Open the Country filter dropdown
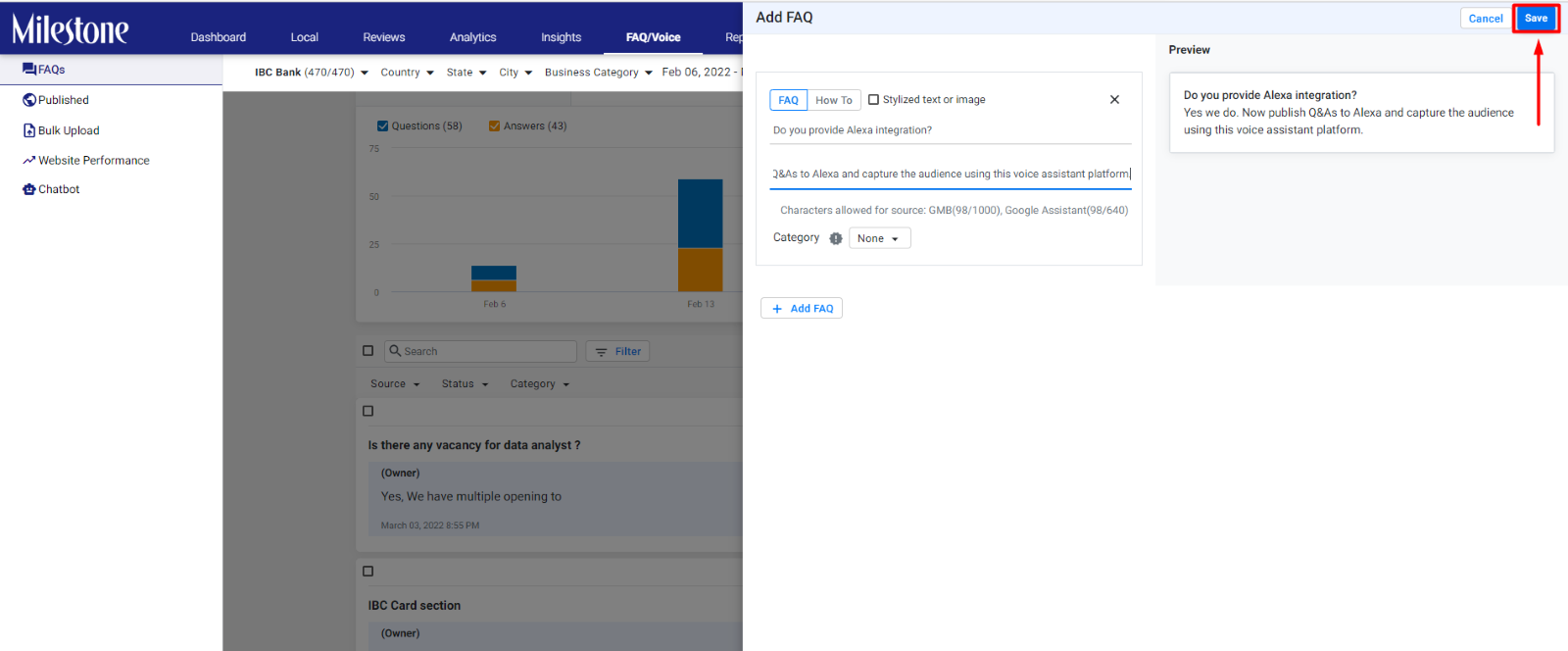The width and height of the screenshot is (1568, 651). [x=407, y=73]
